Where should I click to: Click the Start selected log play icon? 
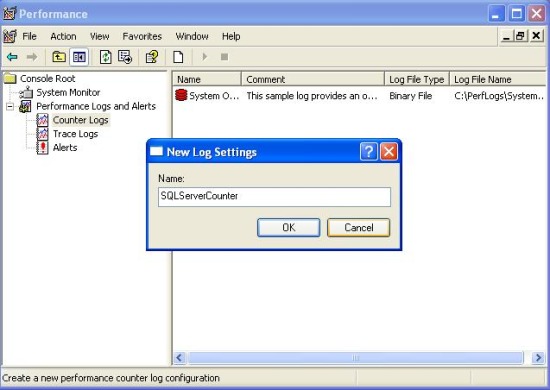205,57
